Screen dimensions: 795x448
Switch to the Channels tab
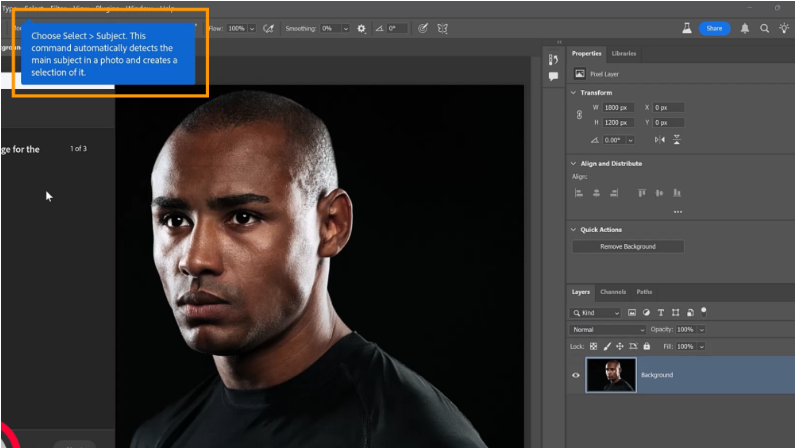pos(613,292)
